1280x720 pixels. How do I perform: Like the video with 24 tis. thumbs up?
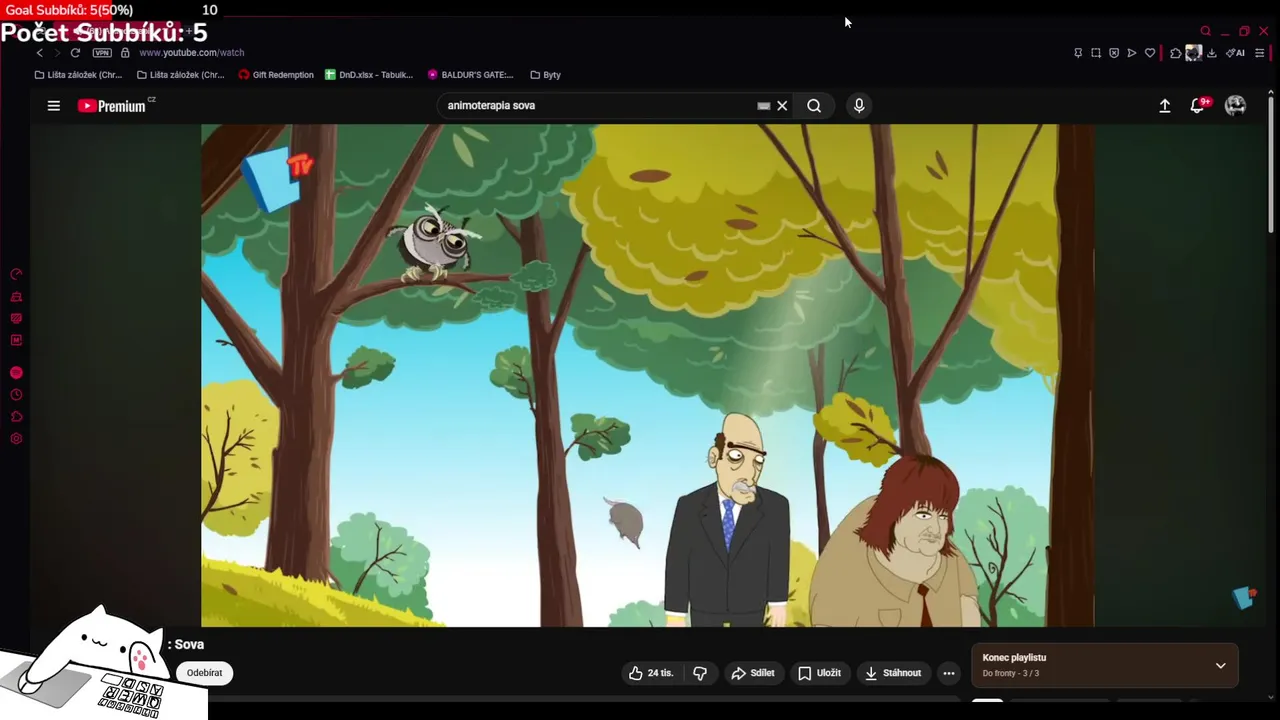click(651, 673)
